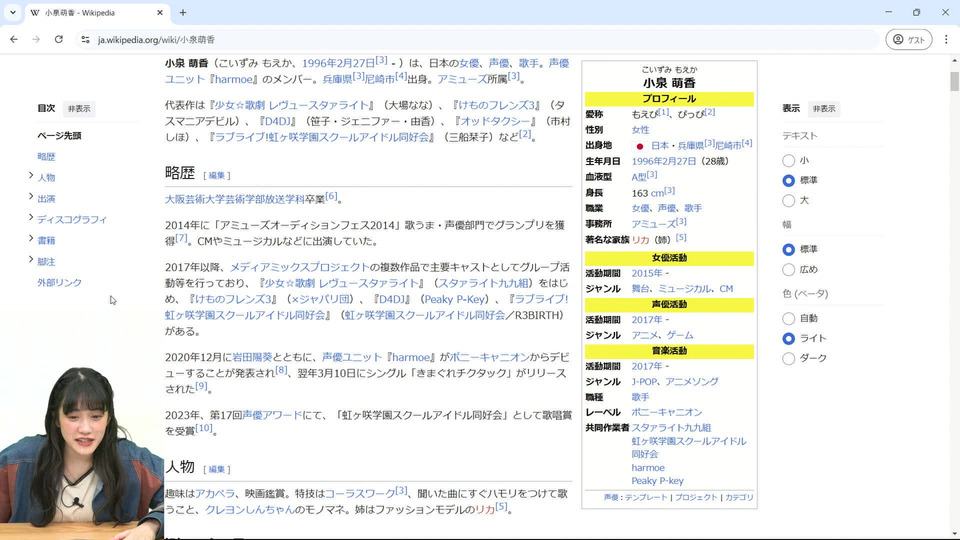Open the クレヨンしんちゃん link
Image resolution: width=960 pixels, height=540 pixels.
[250, 509]
